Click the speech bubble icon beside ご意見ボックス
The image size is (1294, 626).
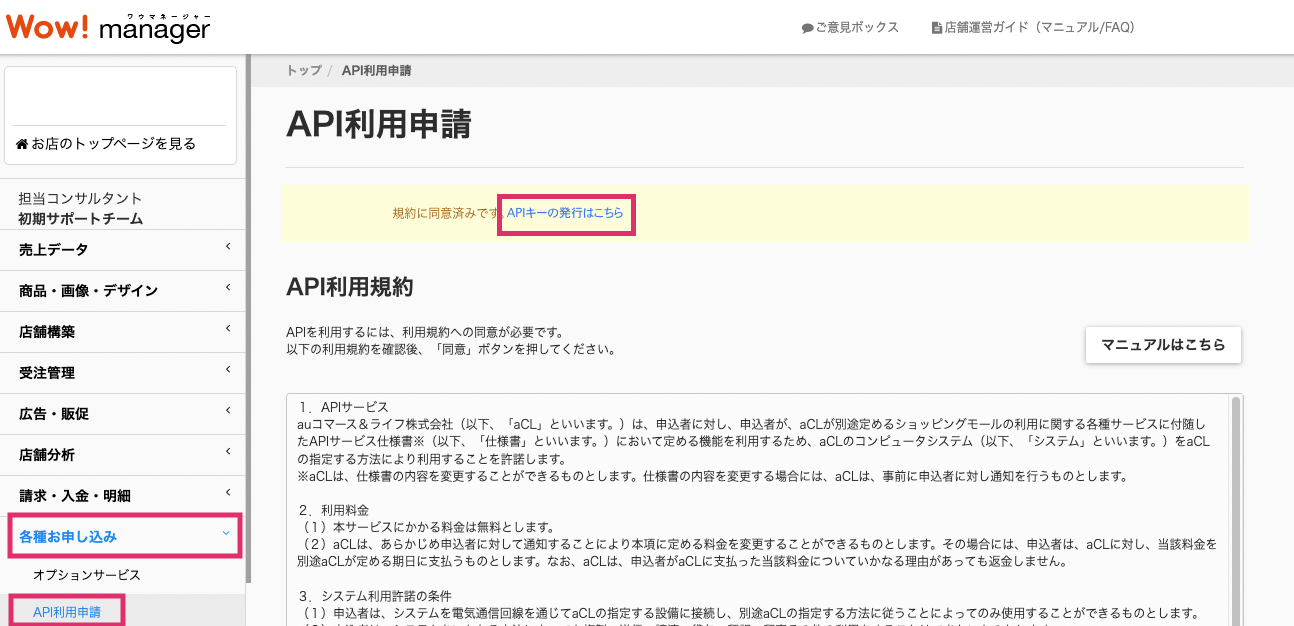805,27
